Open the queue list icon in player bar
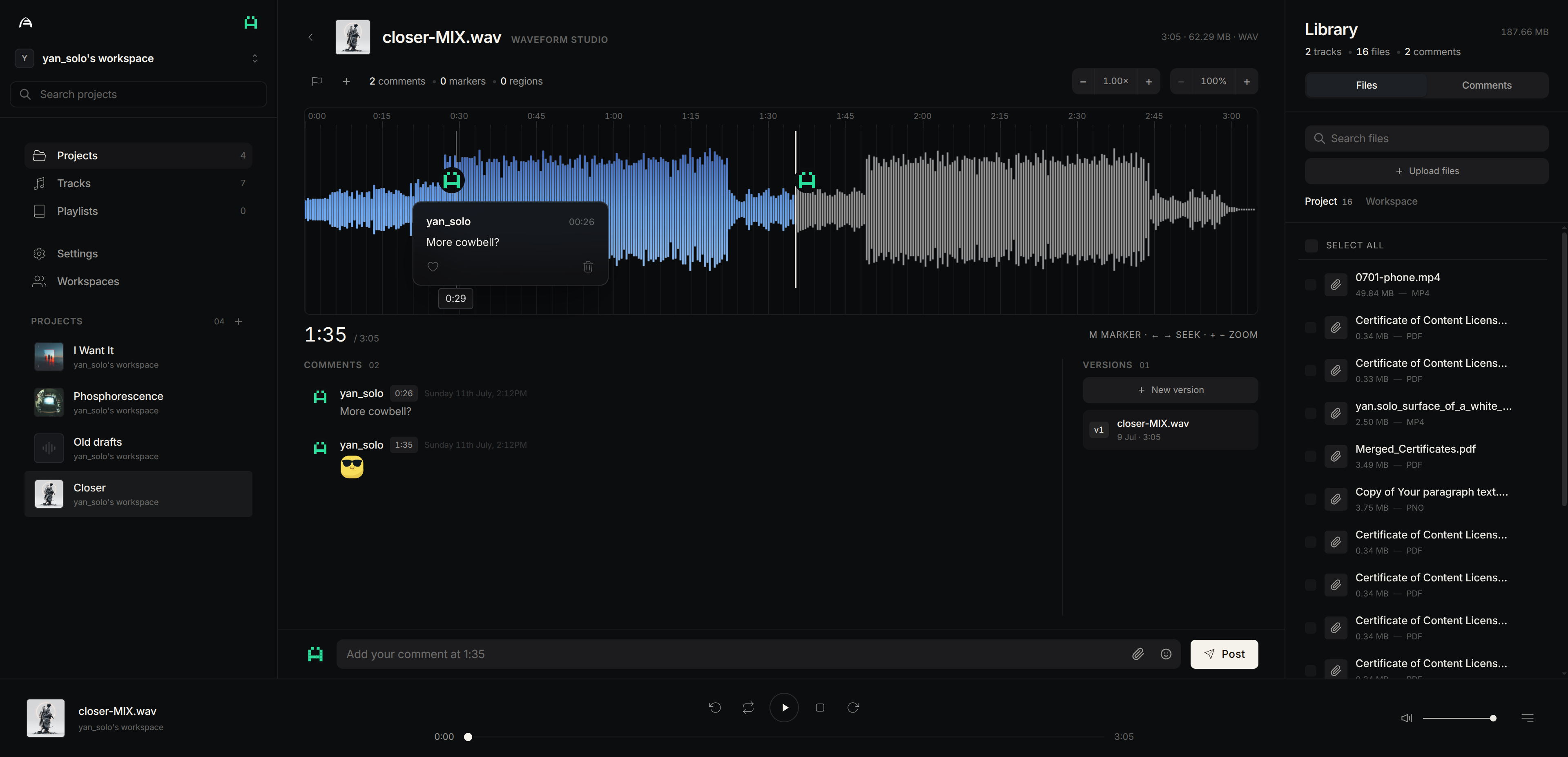 coord(1527,718)
